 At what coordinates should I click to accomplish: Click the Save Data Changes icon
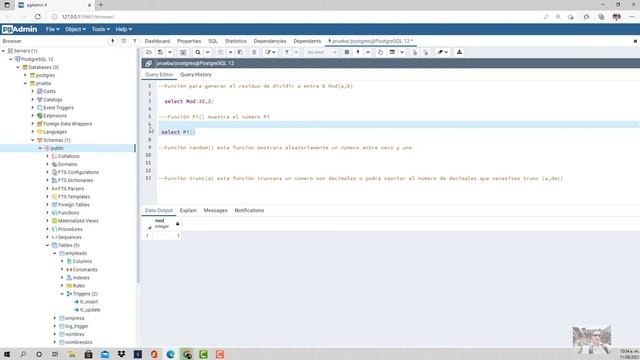point(183,52)
